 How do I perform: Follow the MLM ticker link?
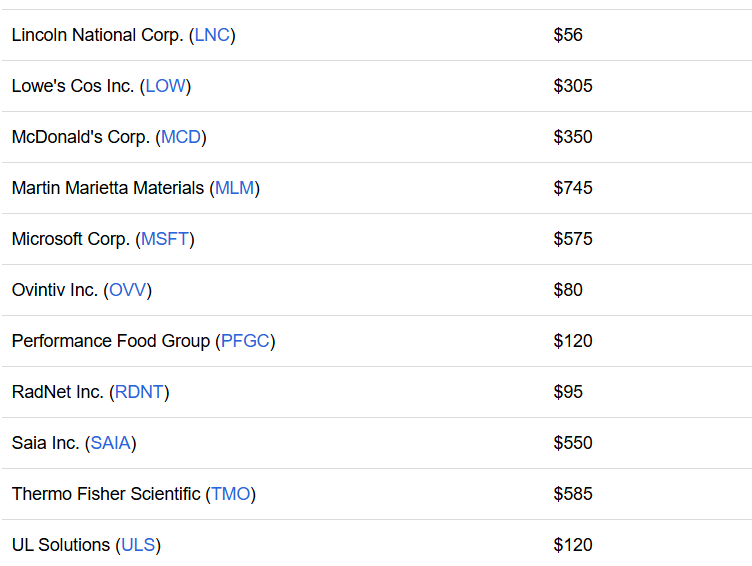(235, 188)
